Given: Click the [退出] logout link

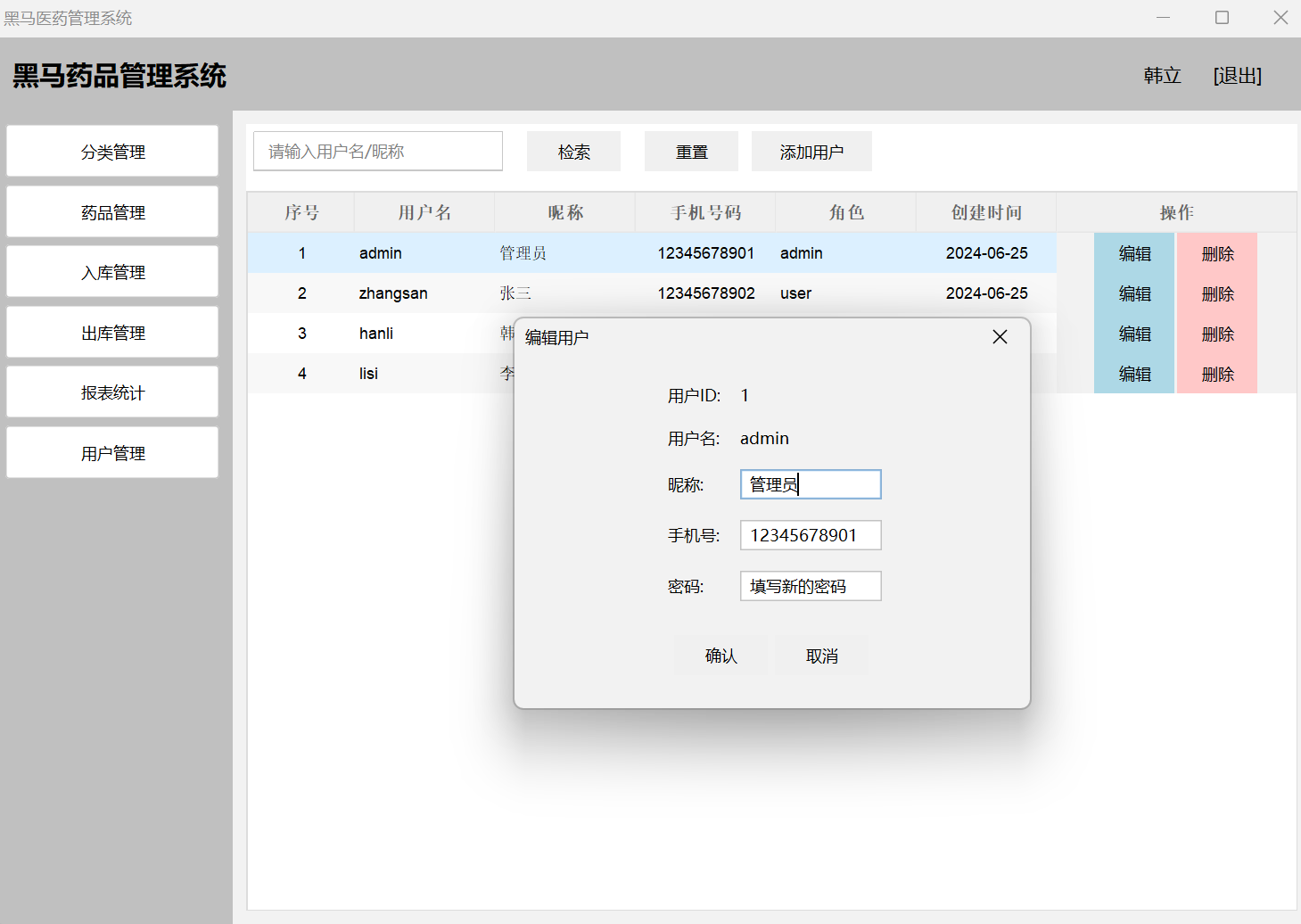Looking at the screenshot, I should tap(1237, 76).
